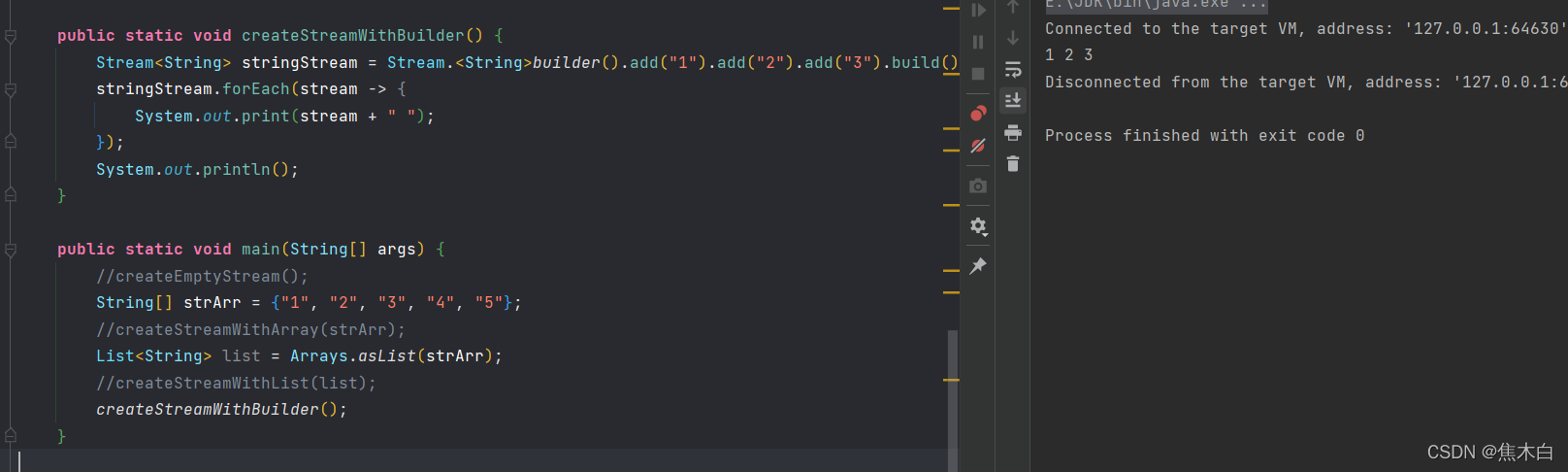Click the camera thread dump icon
This screenshot has width=1568, height=472.
[x=978, y=185]
